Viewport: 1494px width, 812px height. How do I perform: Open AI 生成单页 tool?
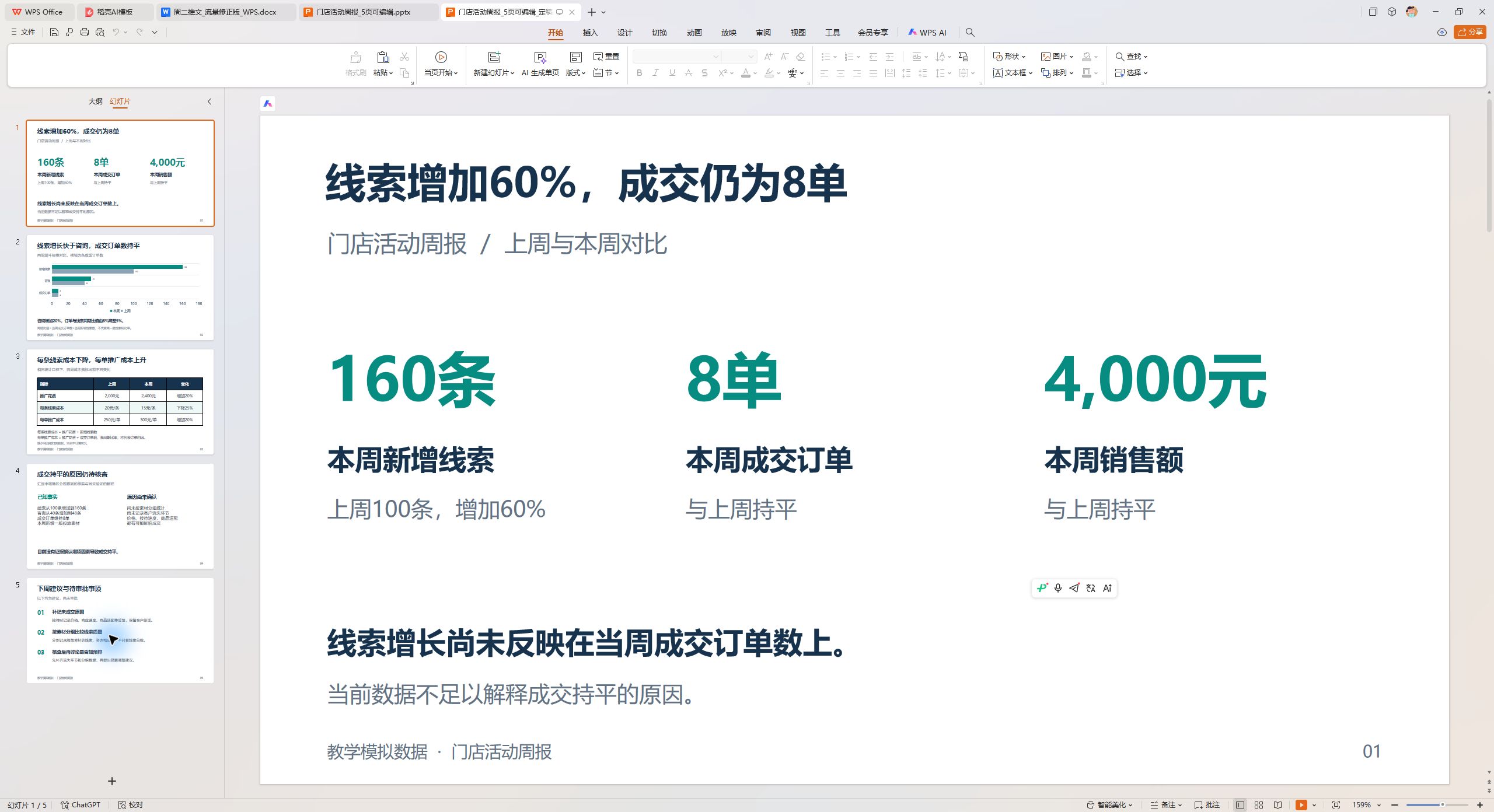(540, 64)
